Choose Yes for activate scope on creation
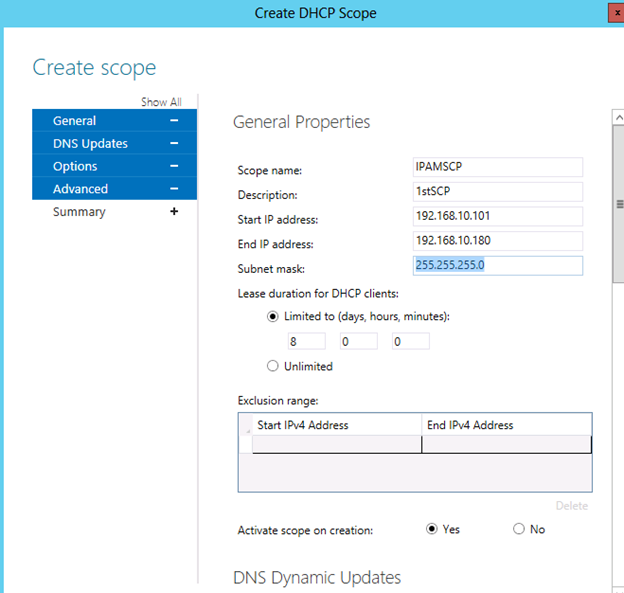 pos(431,529)
